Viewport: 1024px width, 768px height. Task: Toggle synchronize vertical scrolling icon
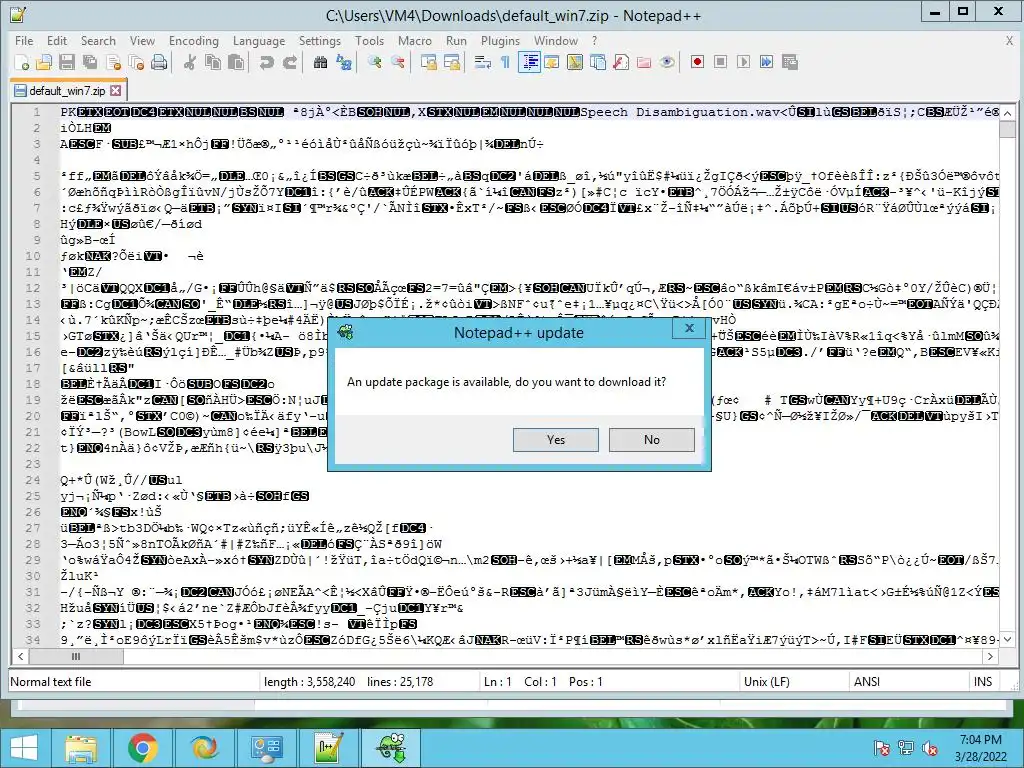428,62
